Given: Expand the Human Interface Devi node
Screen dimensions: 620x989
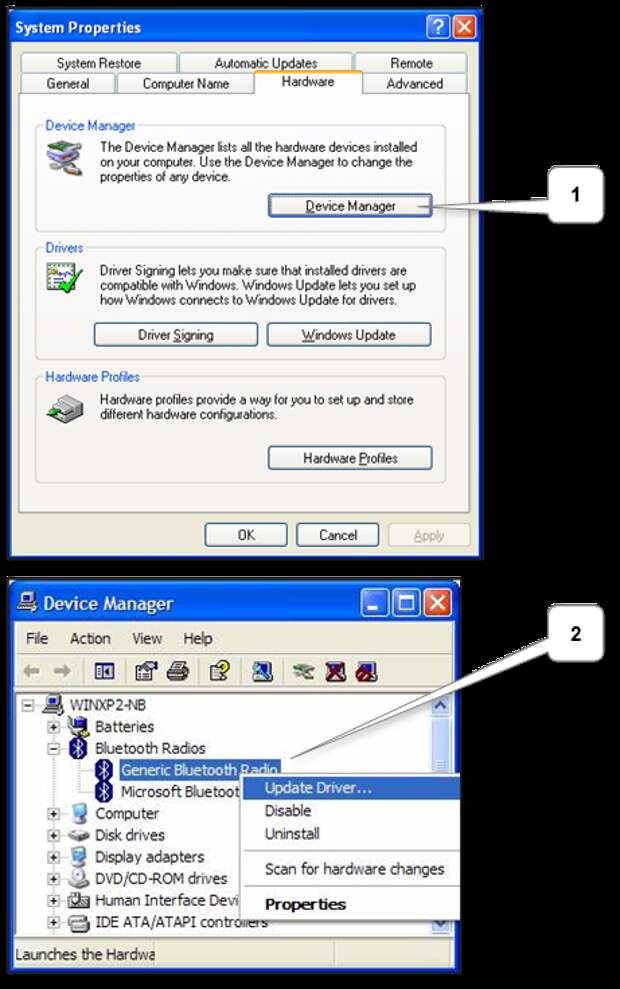Looking at the screenshot, I should (54, 901).
